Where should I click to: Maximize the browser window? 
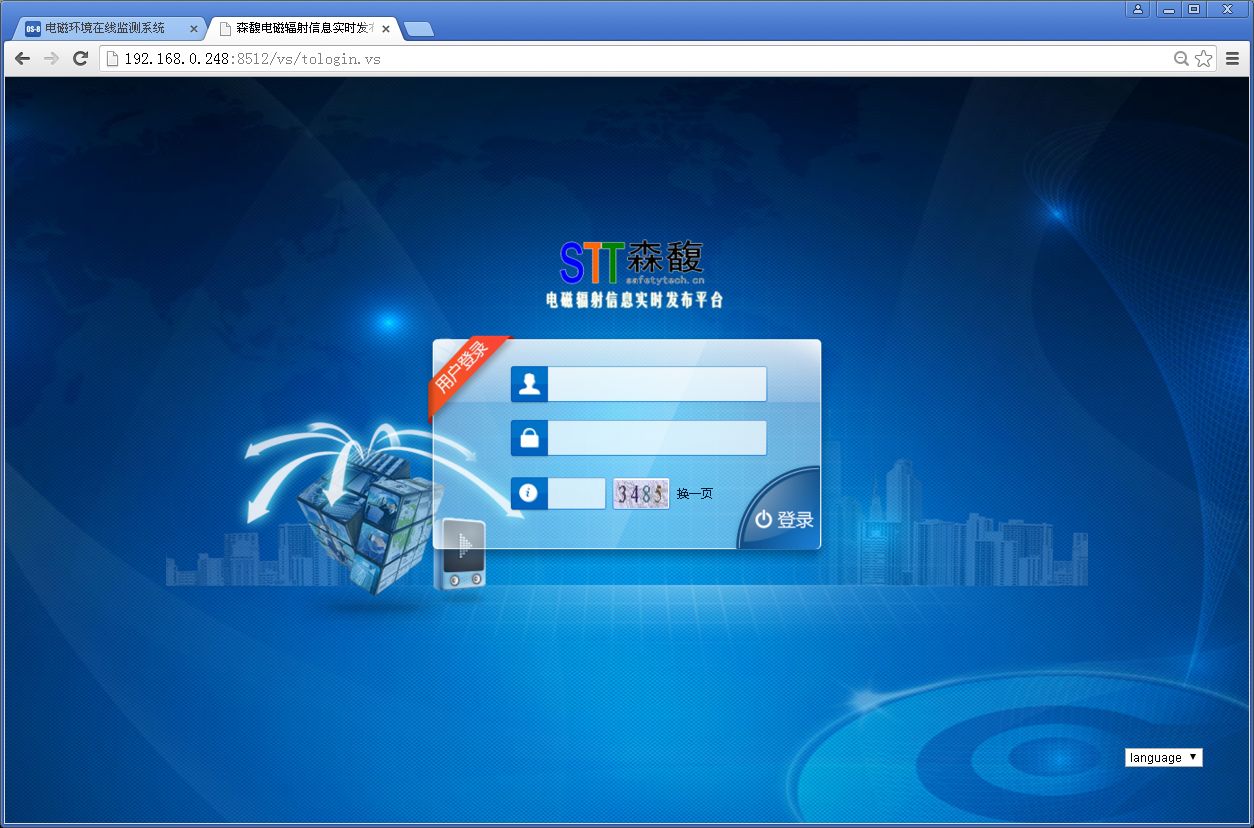(x=1193, y=9)
